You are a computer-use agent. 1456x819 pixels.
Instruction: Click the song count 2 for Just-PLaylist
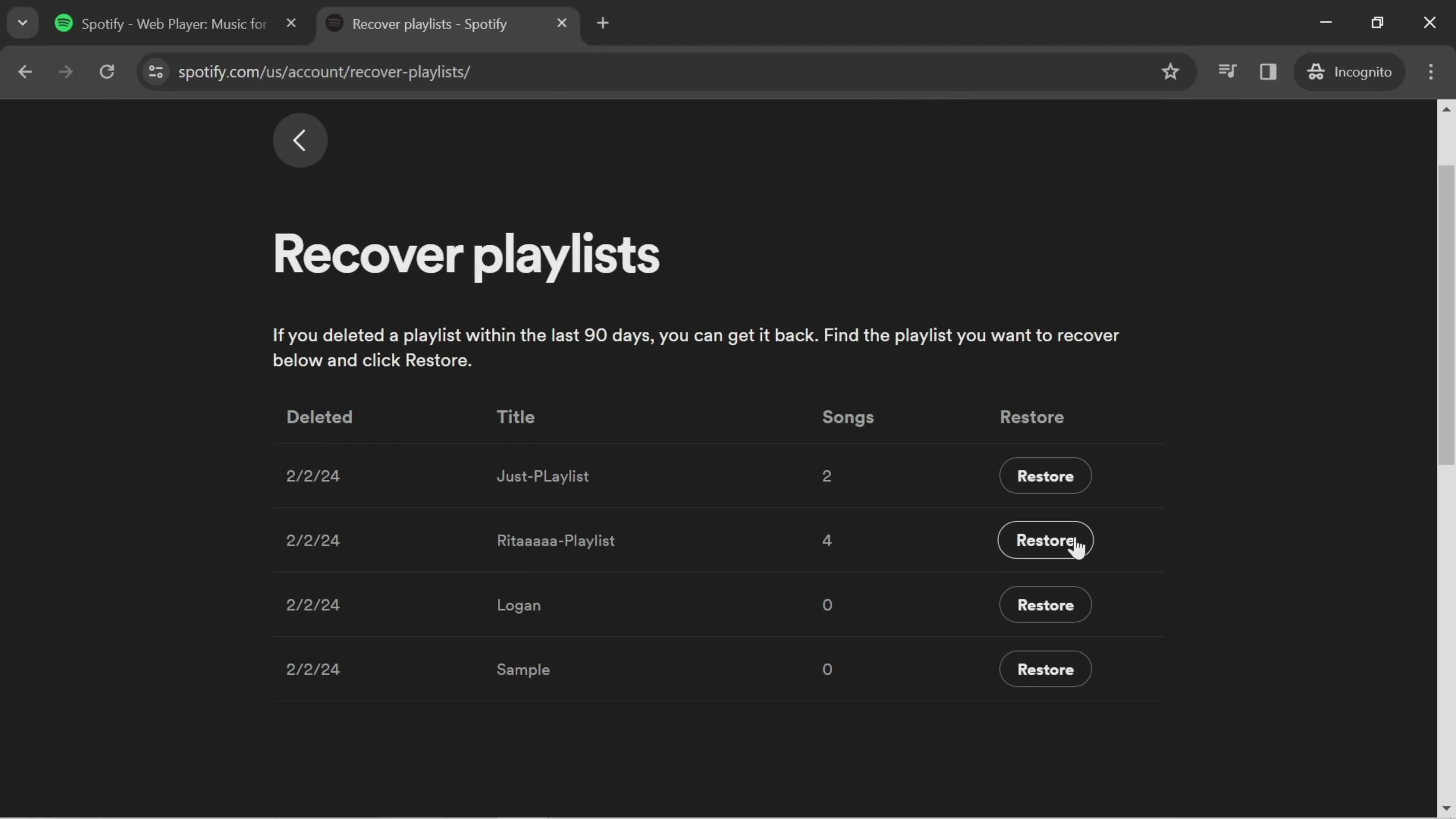827,477
